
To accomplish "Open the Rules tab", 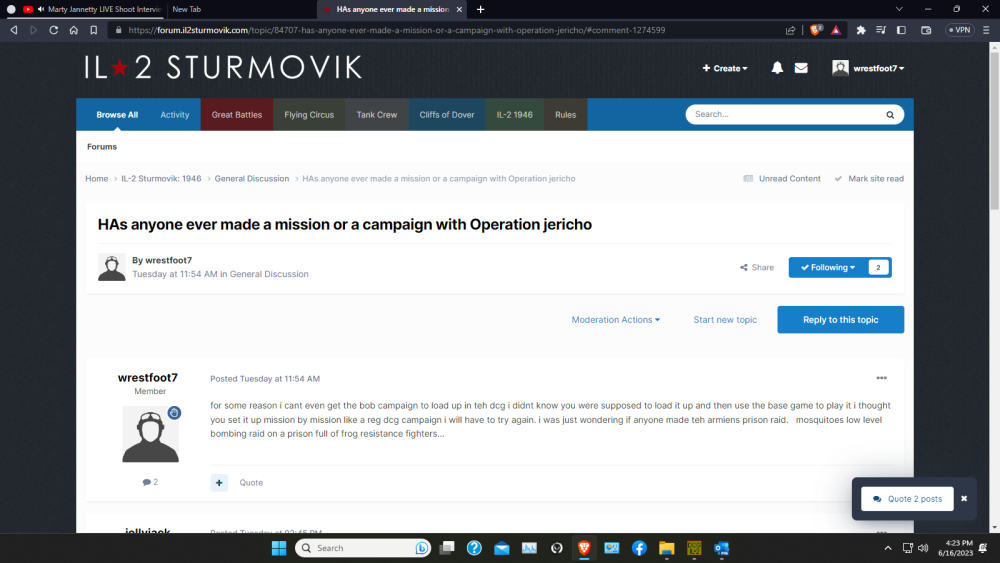I will (x=566, y=115).
